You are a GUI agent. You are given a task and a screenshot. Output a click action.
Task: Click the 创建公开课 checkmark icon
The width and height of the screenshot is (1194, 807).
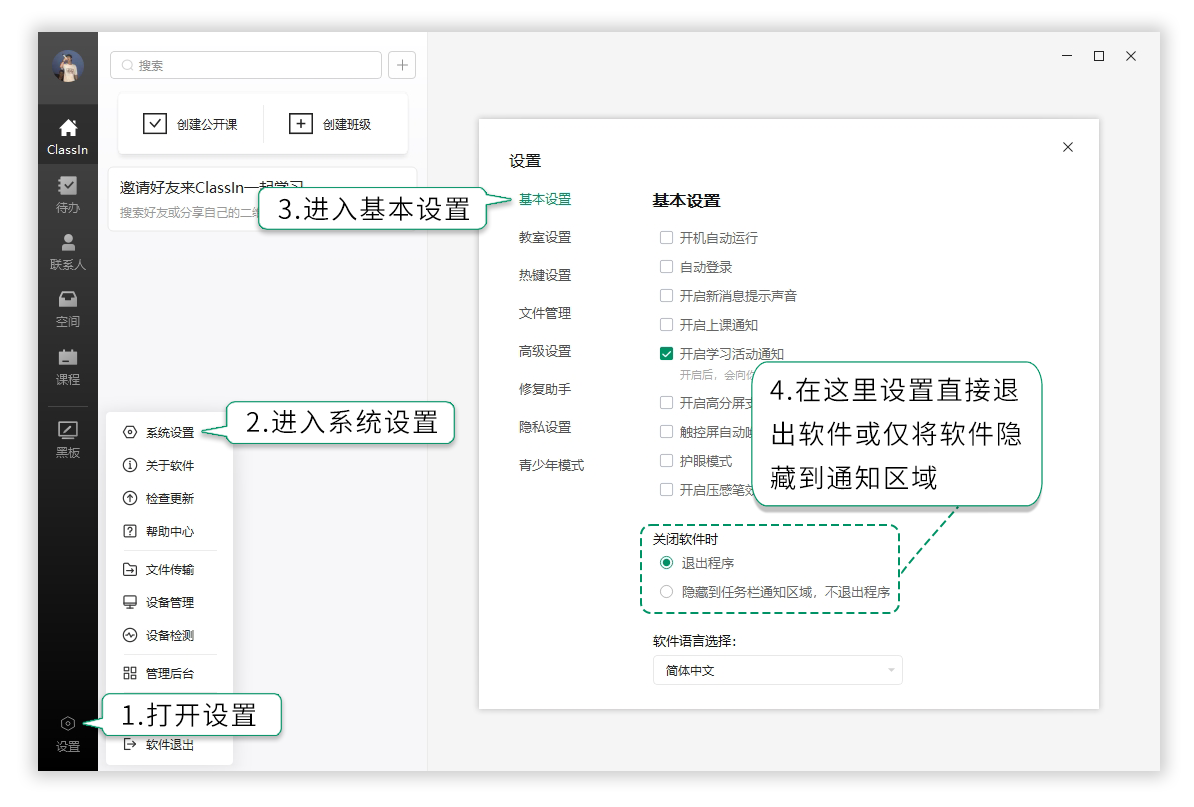click(x=155, y=123)
